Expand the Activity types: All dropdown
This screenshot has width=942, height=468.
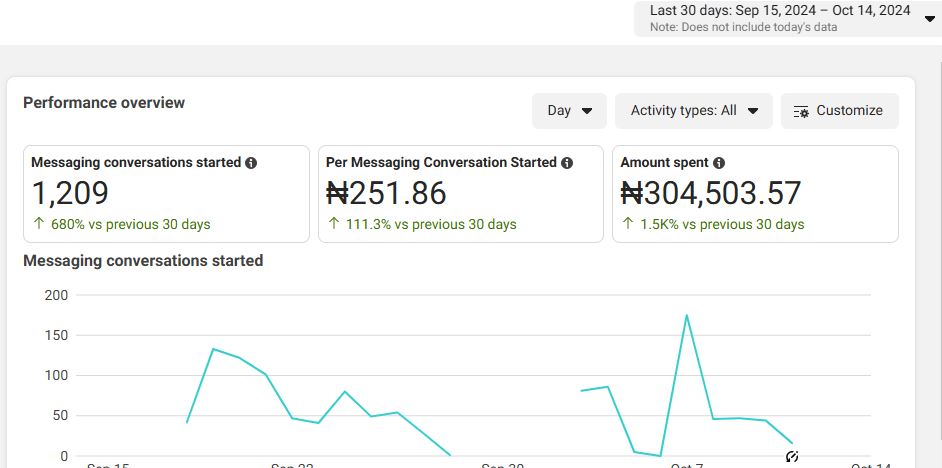(x=694, y=111)
